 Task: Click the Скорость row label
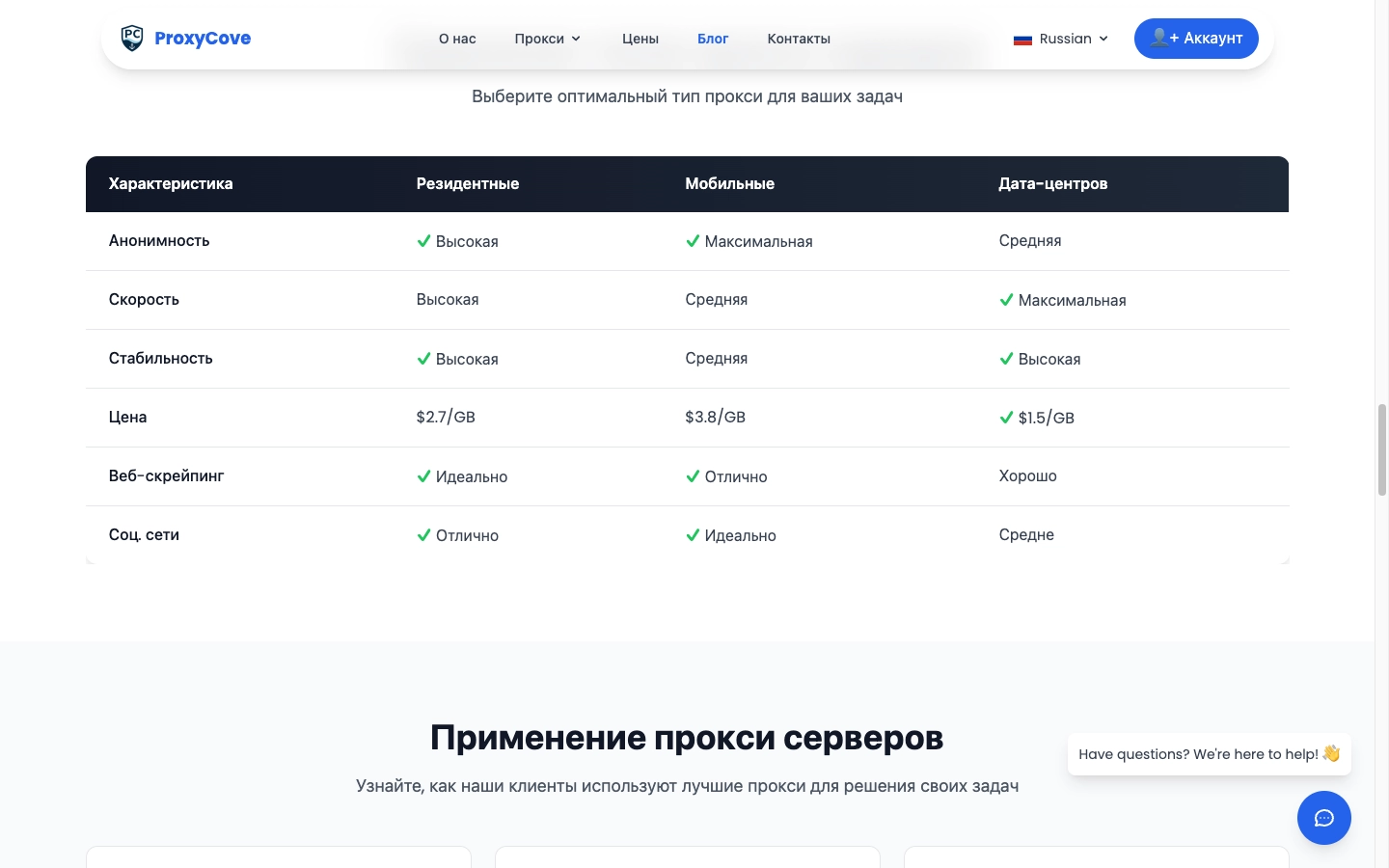(144, 299)
